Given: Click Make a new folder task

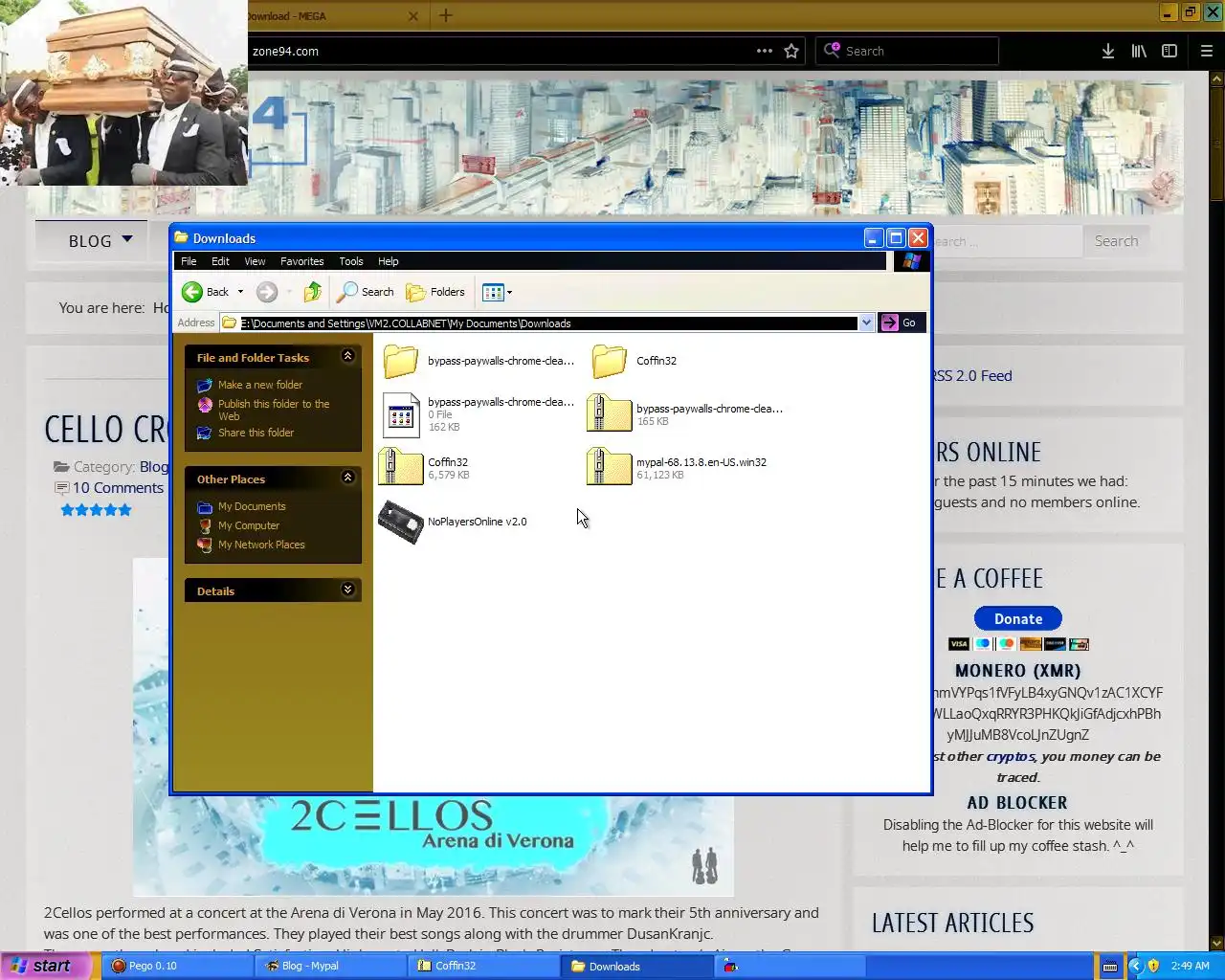Looking at the screenshot, I should (259, 385).
